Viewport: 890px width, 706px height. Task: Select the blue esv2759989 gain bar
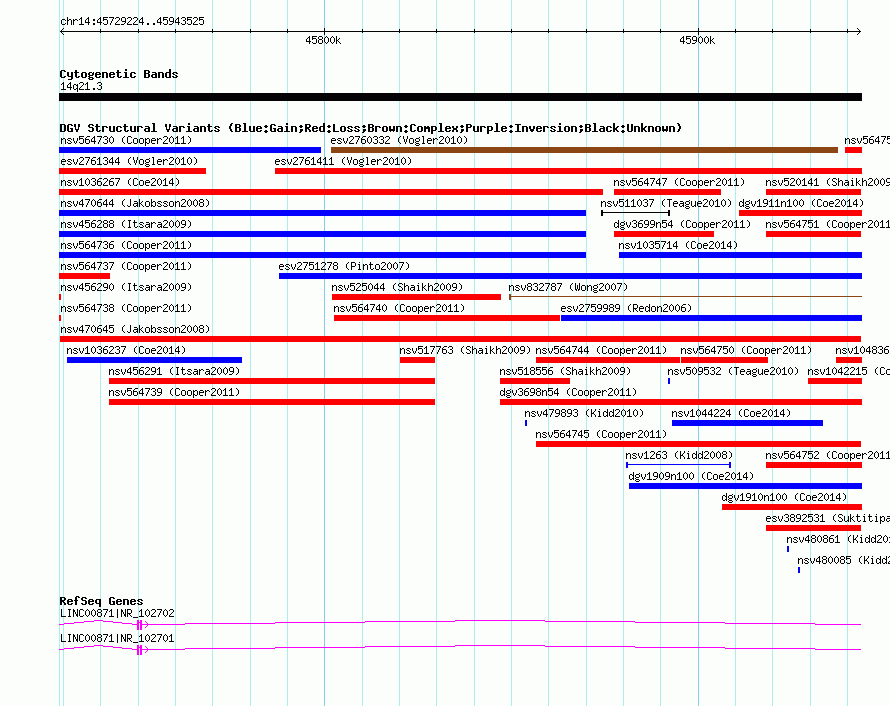click(x=711, y=318)
